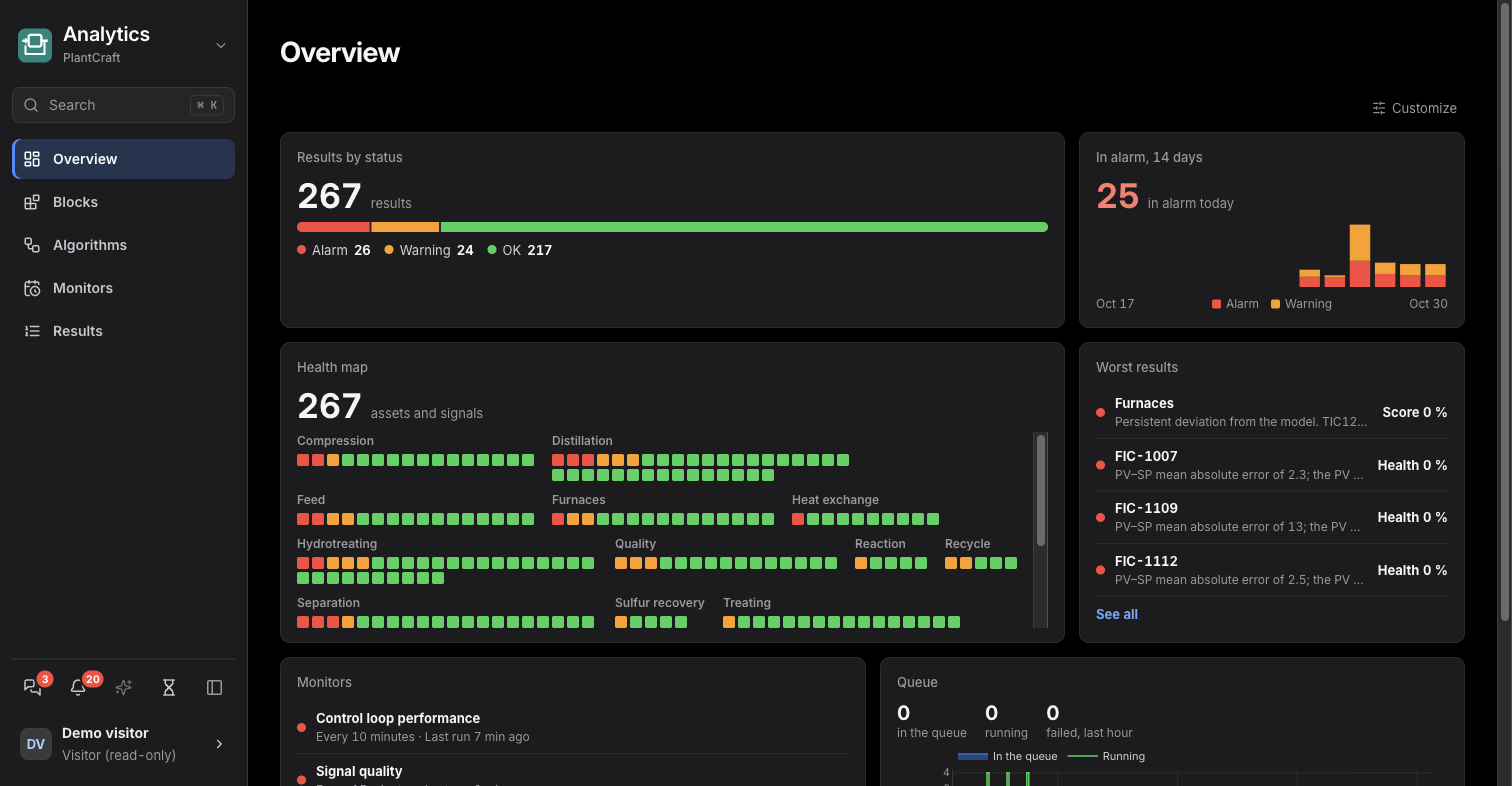Image resolution: width=1512 pixels, height=786 pixels.
Task: Click the red Heat exchange health tile
Action: 798,519
